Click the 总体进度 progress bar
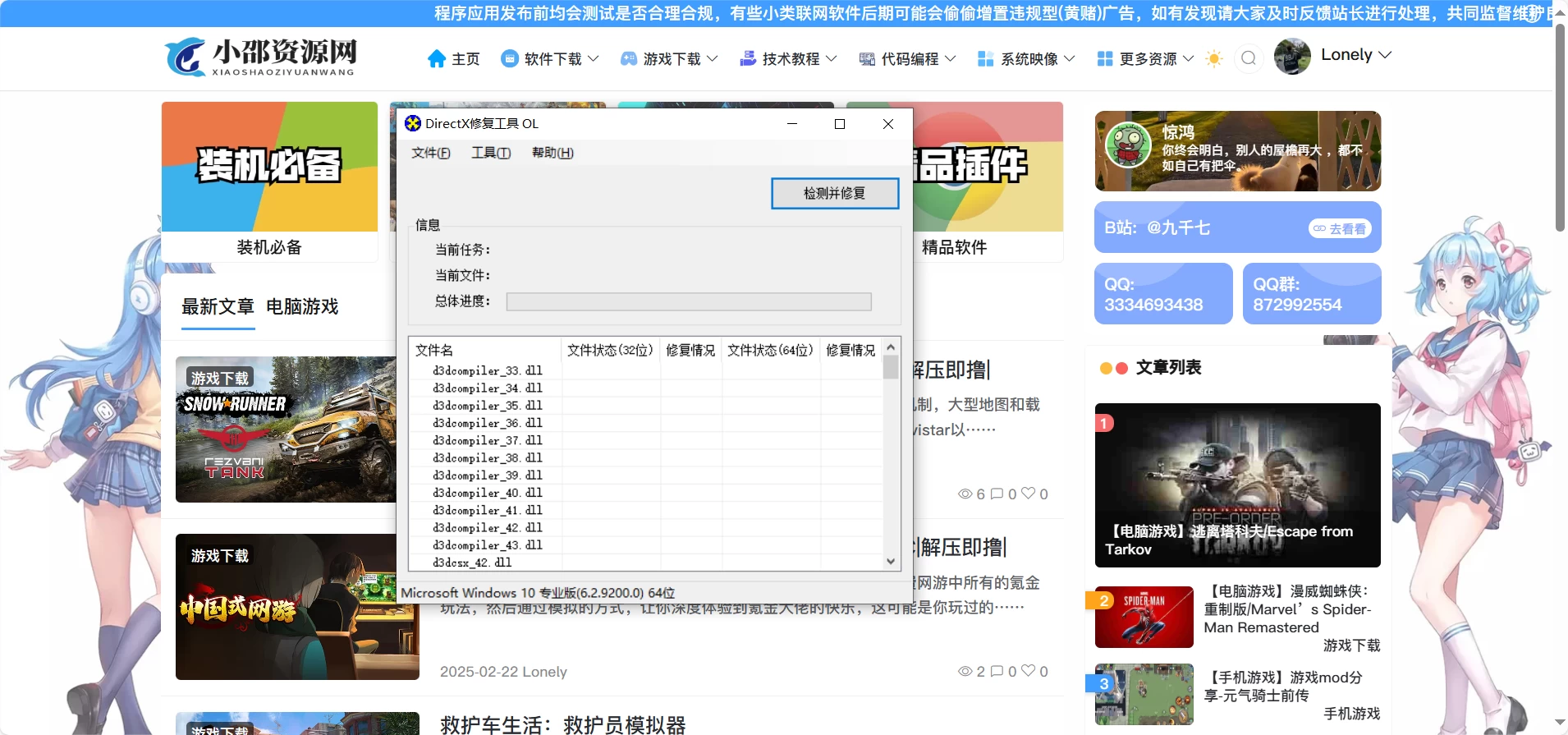Screen dimensions: 1568x735 point(689,301)
